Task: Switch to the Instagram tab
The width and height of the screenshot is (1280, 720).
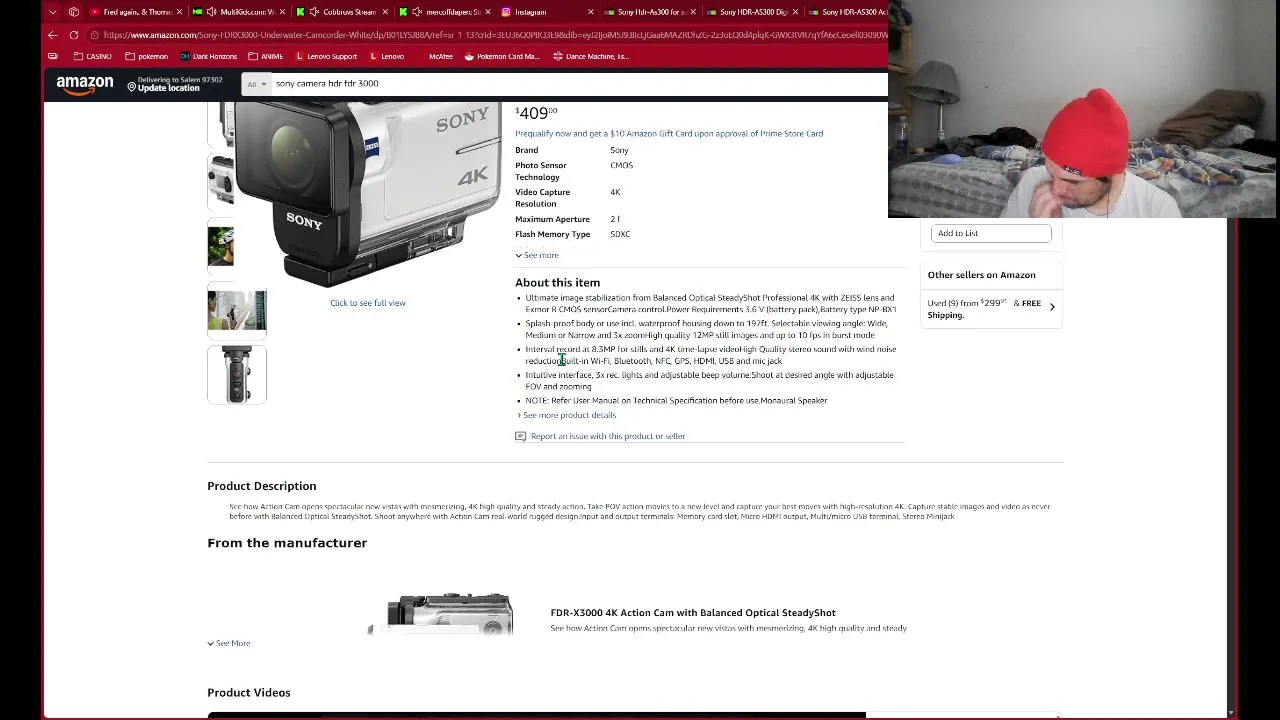Action: pyautogui.click(x=545, y=12)
